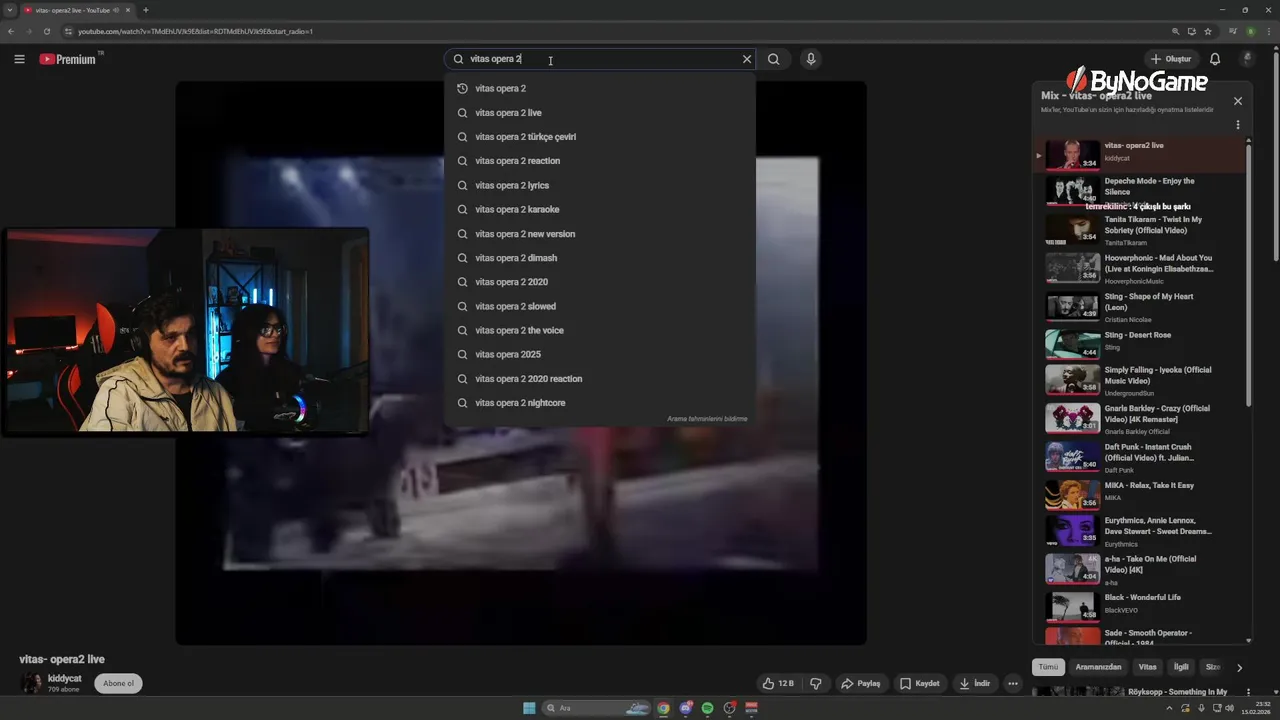The height and width of the screenshot is (720, 1280).
Task: Open more actions ellipsis under video
Action: [x=1013, y=684]
